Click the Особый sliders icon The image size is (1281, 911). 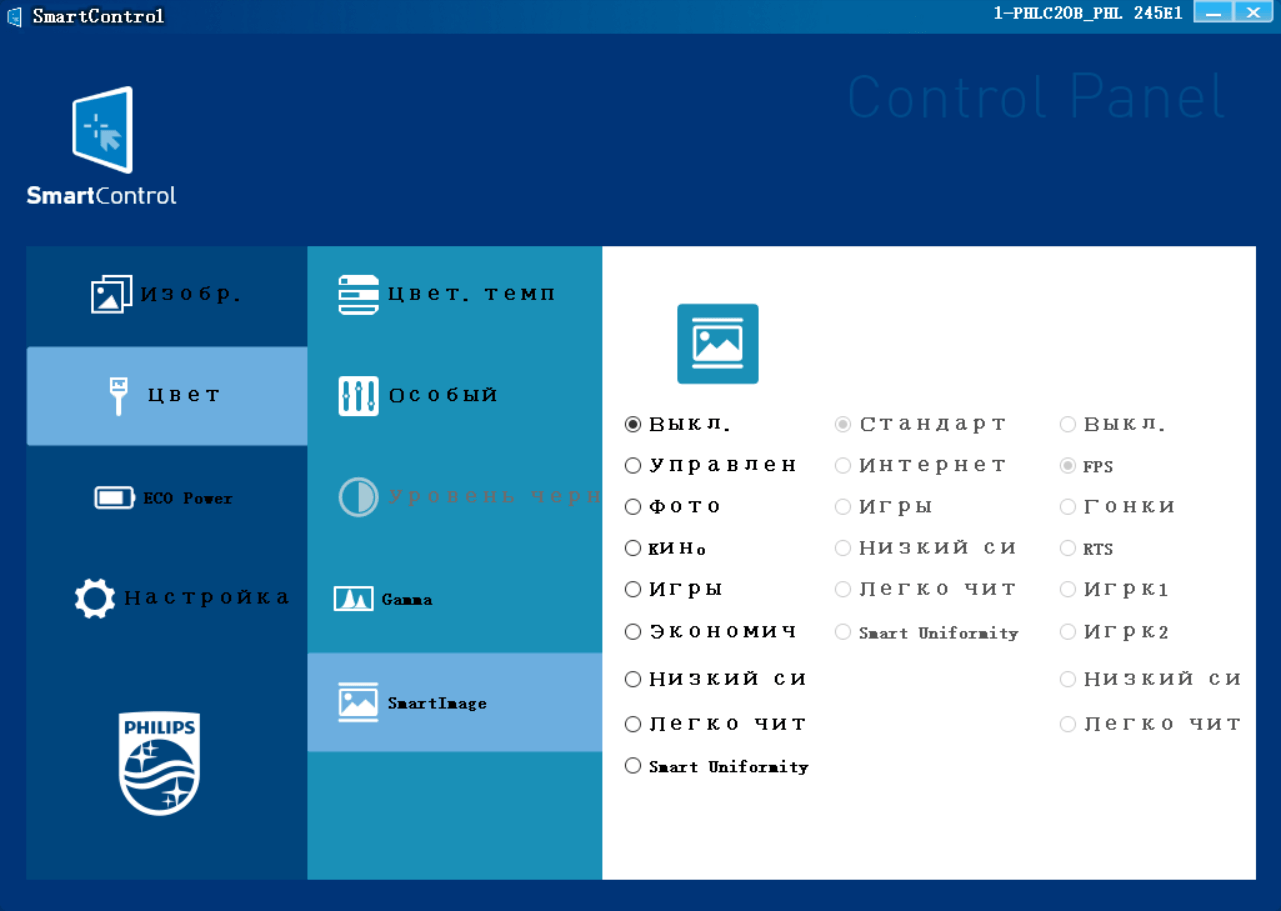[358, 396]
